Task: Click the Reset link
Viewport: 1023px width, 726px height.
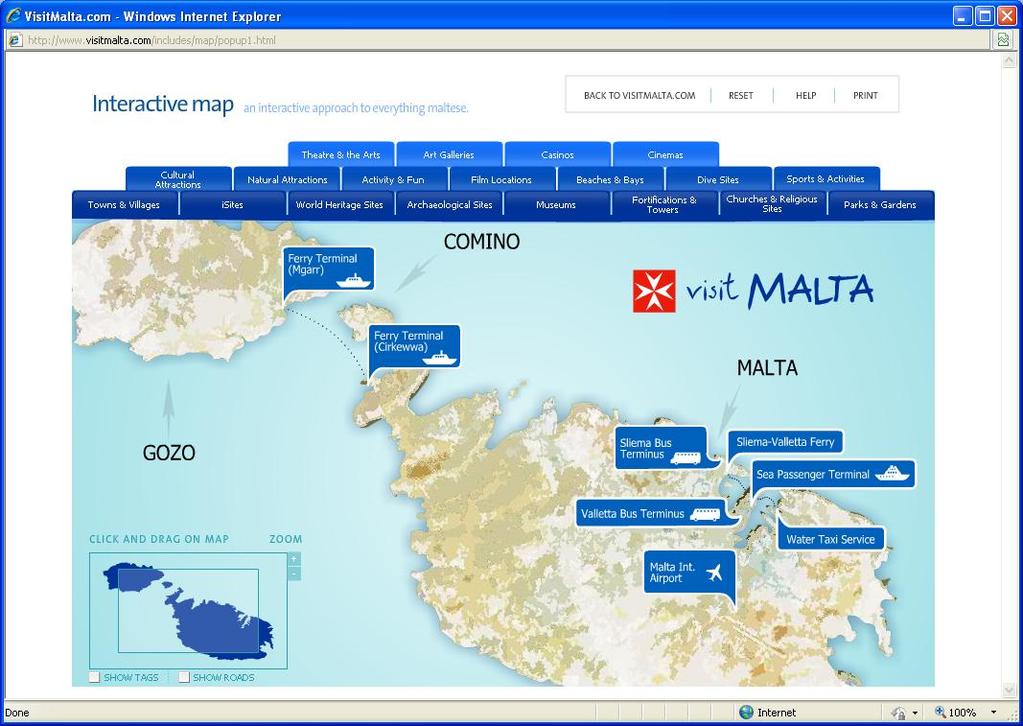Action: [741, 95]
